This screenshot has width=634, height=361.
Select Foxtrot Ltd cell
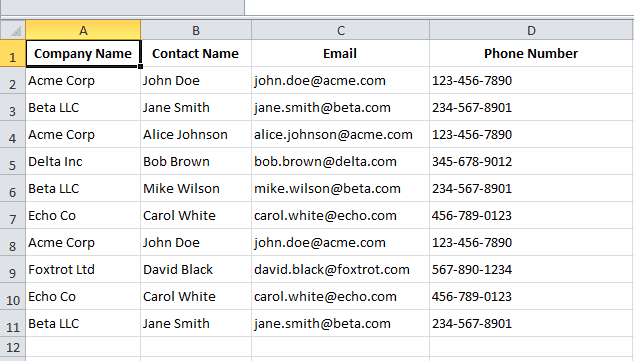(x=83, y=270)
